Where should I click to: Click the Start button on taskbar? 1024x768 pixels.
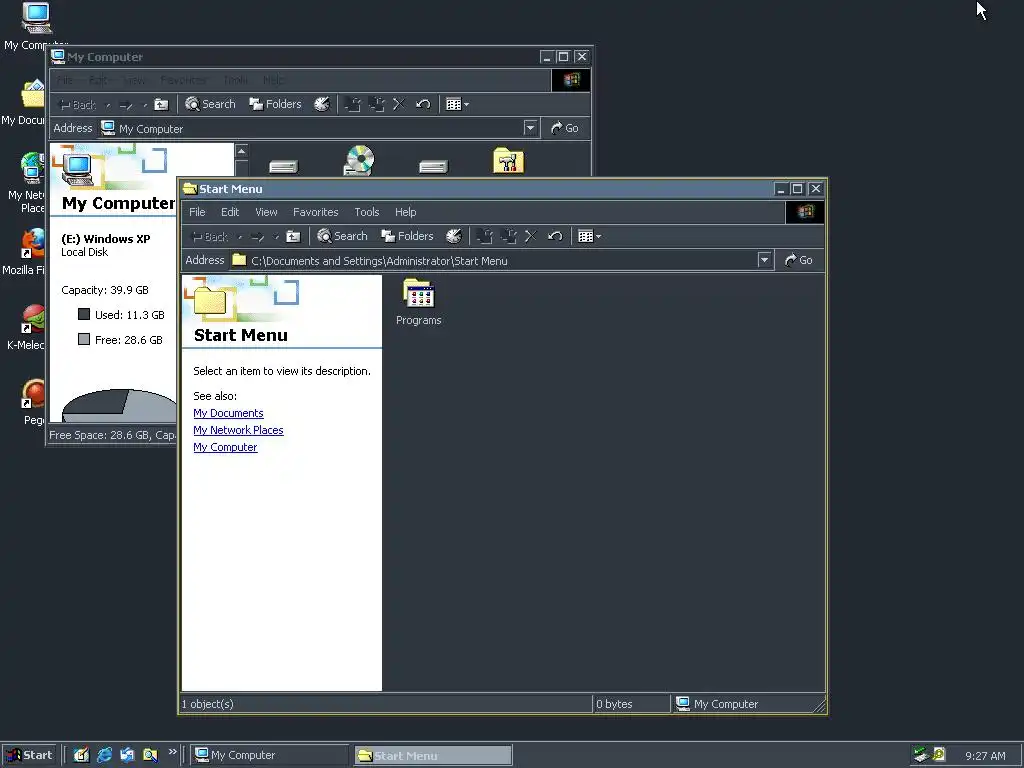(29, 755)
